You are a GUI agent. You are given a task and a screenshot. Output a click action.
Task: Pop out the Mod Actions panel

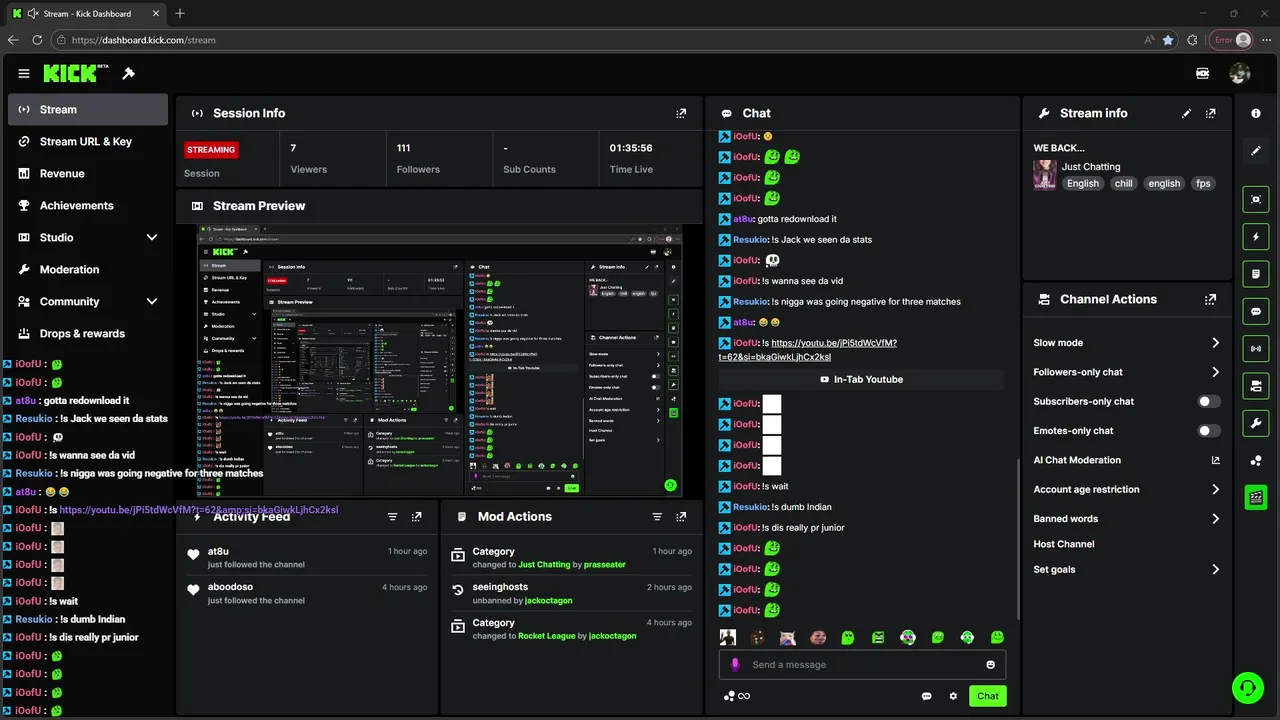(x=681, y=517)
